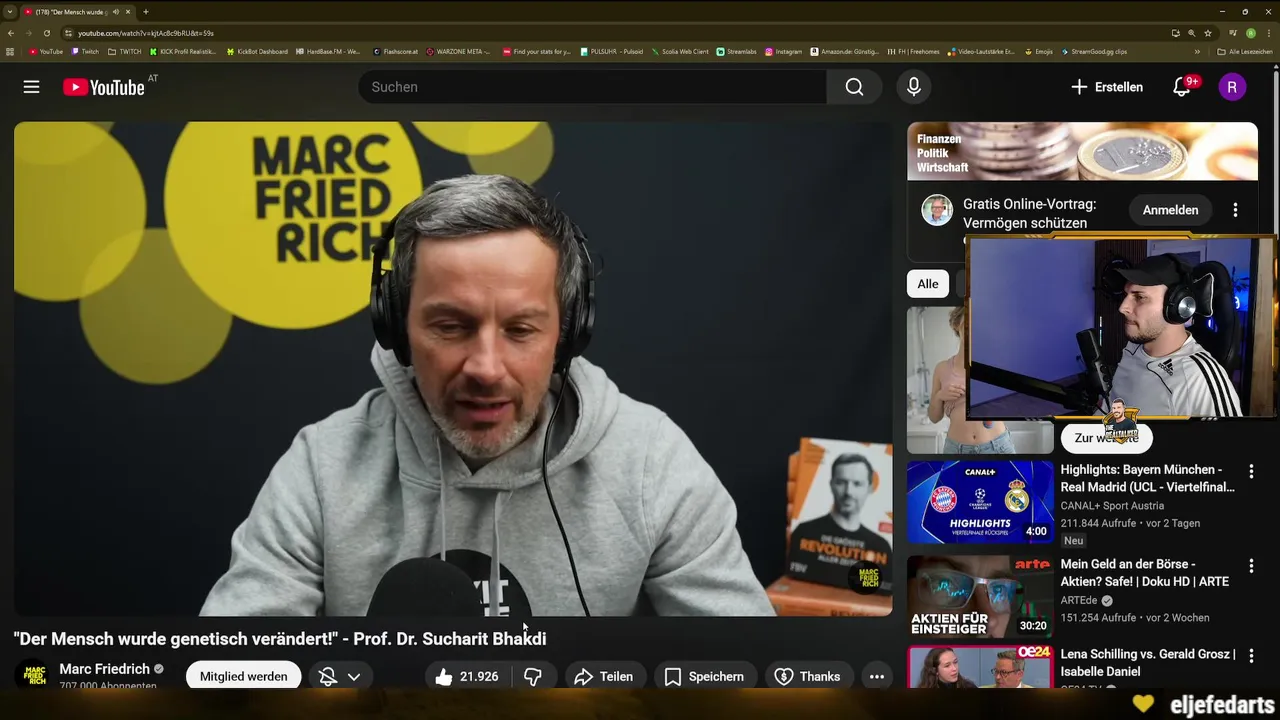Viewport: 1280px width, 720px height.
Task: Open the Finanzen Politik Wirtschaft ad banner
Action: click(x=1082, y=151)
